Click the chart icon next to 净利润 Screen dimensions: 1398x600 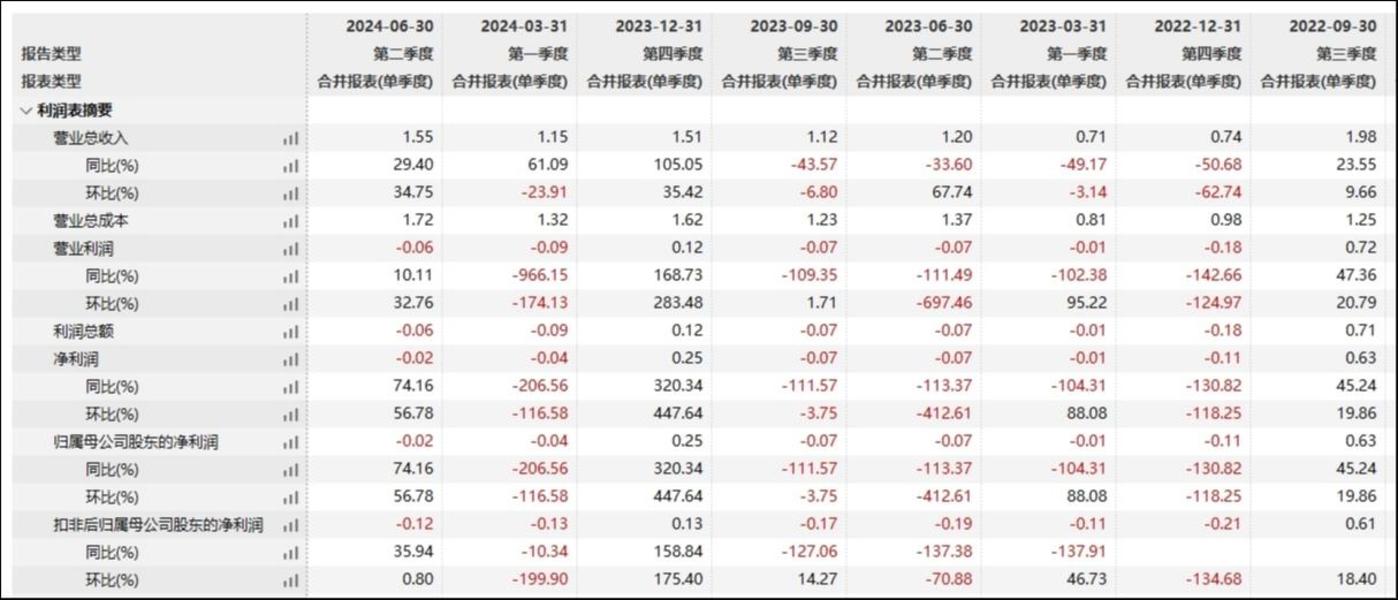click(x=290, y=359)
